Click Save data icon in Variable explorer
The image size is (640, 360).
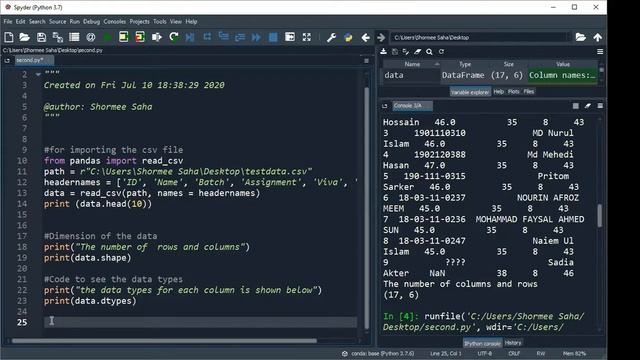pos(395,51)
